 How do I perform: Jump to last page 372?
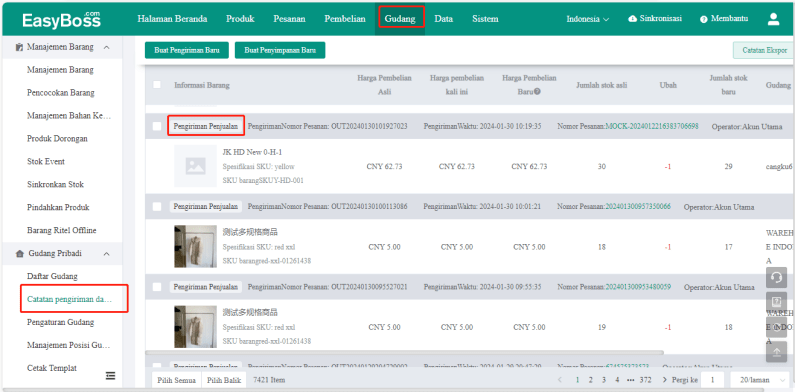click(645, 380)
